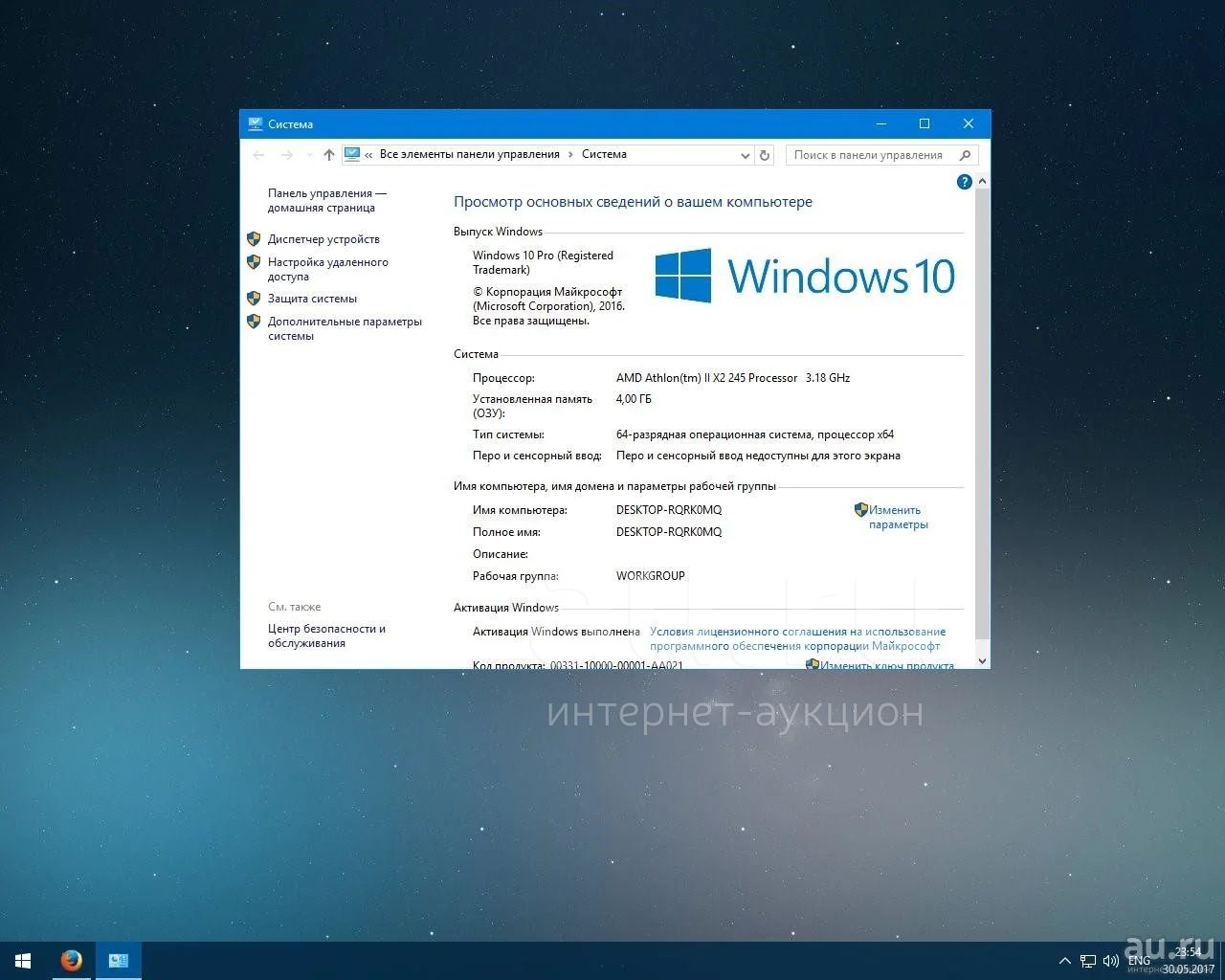Image resolution: width=1225 pixels, height=980 pixels.
Task: Open the Windows Start menu
Action: coord(23,961)
